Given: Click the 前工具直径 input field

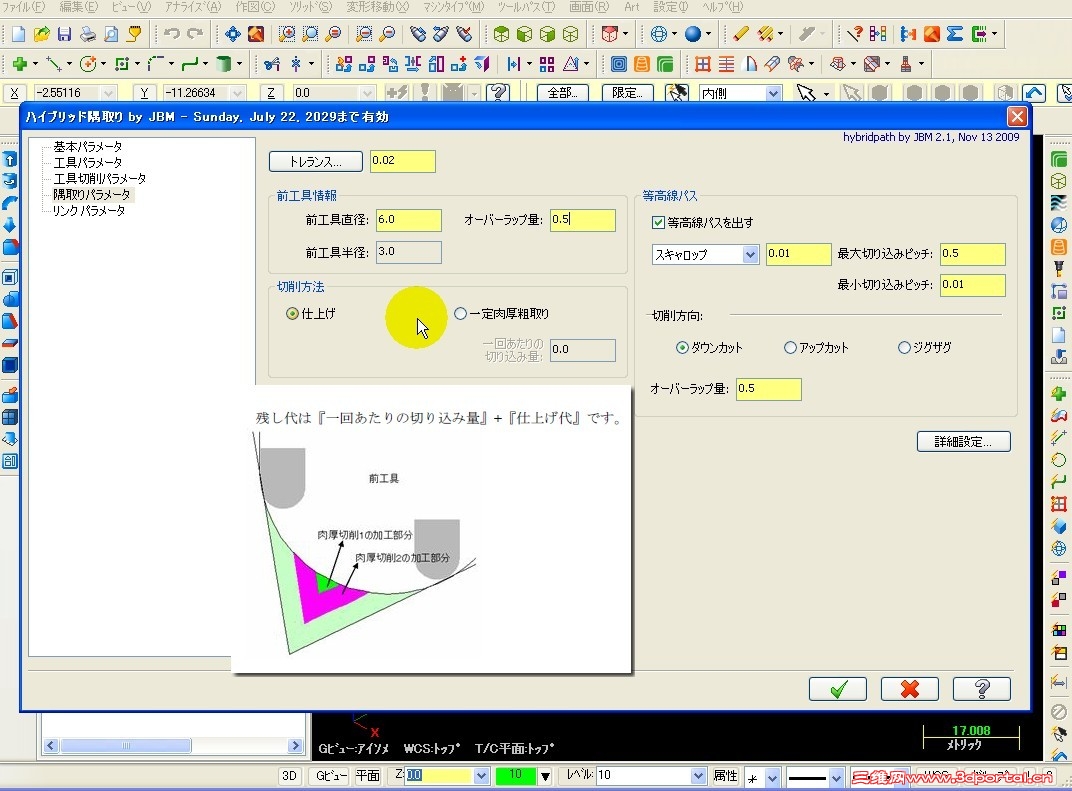Looking at the screenshot, I should point(409,219).
